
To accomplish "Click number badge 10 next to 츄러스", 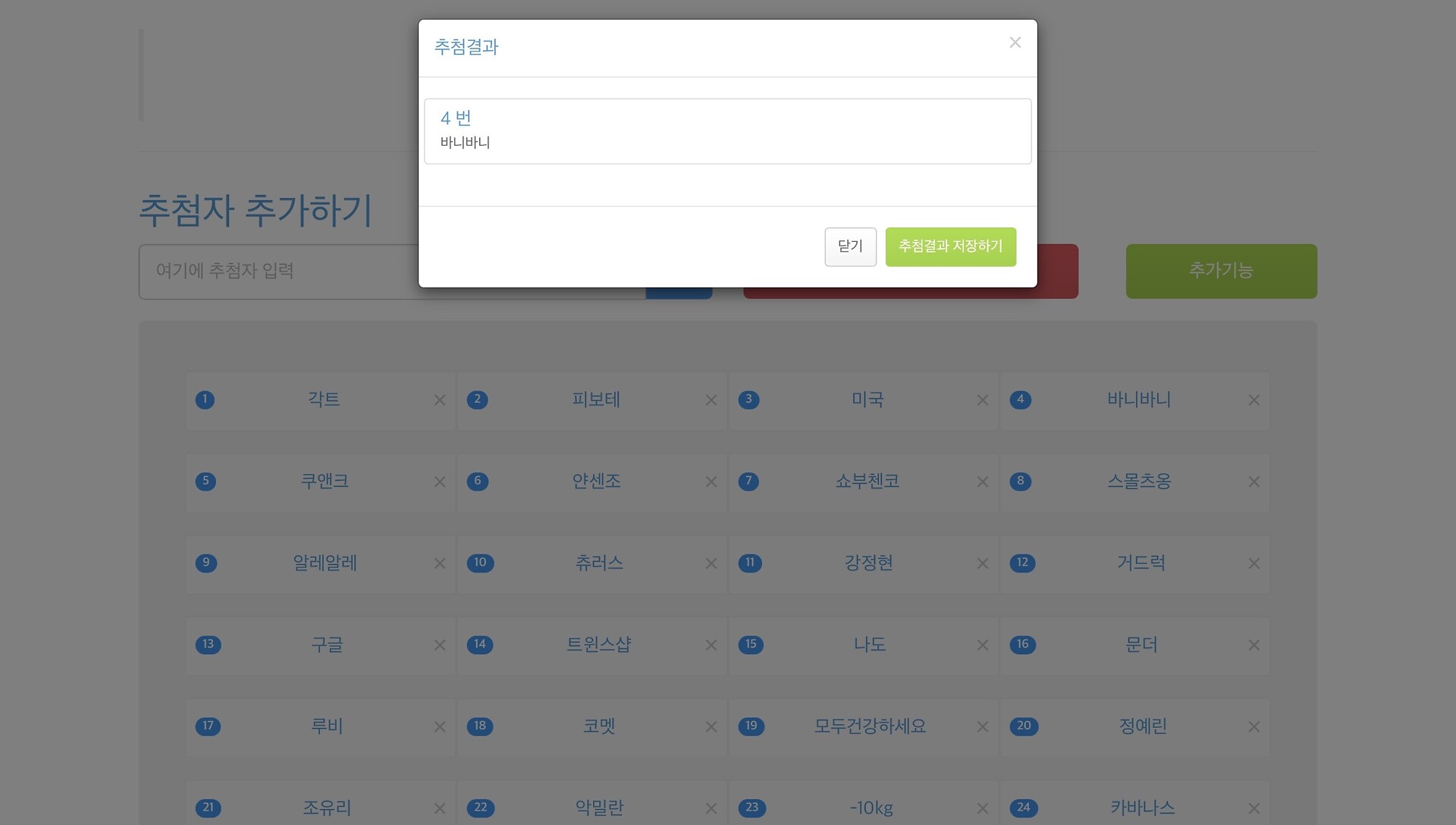I will pos(480,563).
